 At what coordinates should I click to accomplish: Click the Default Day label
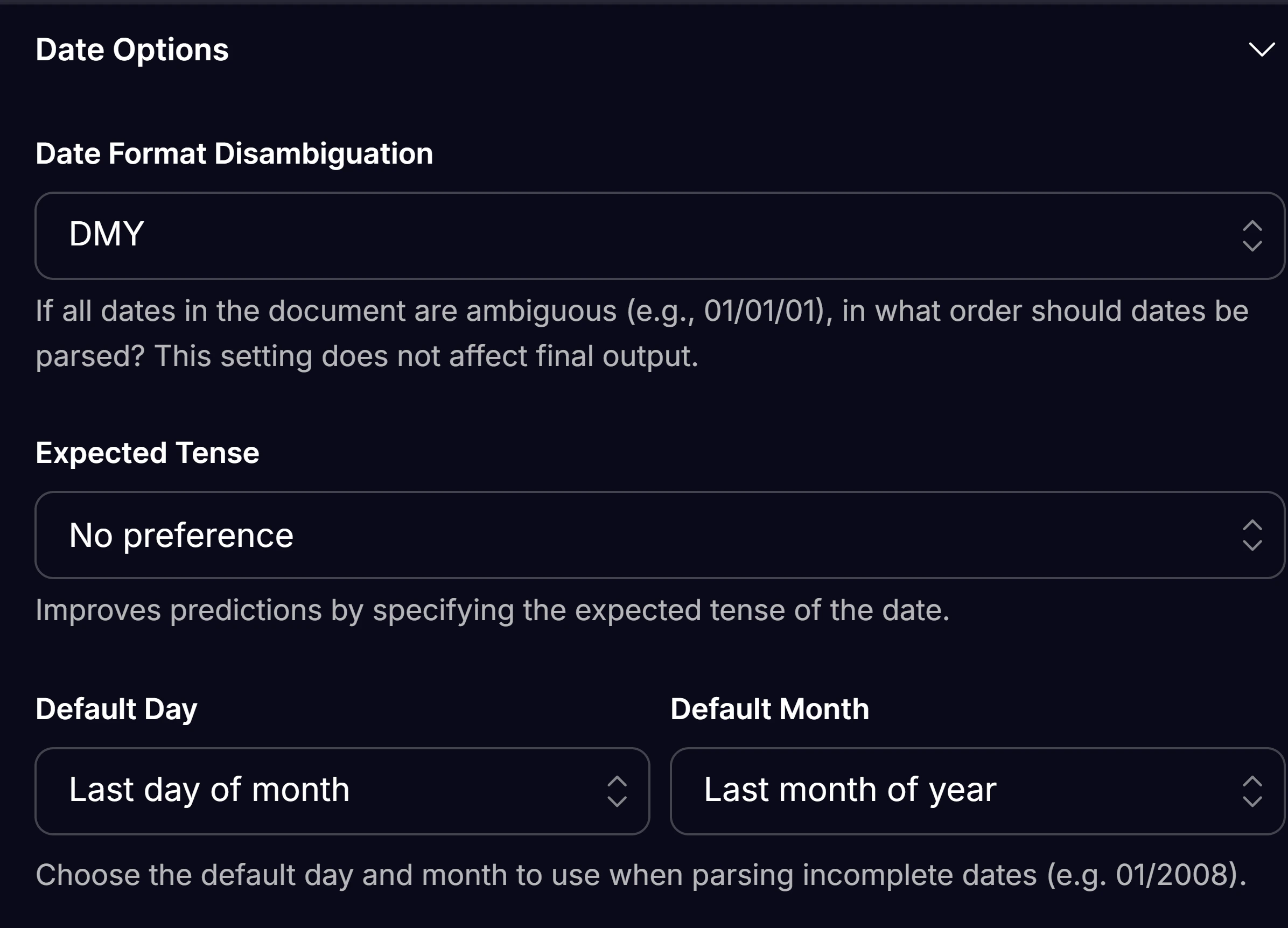pos(116,708)
